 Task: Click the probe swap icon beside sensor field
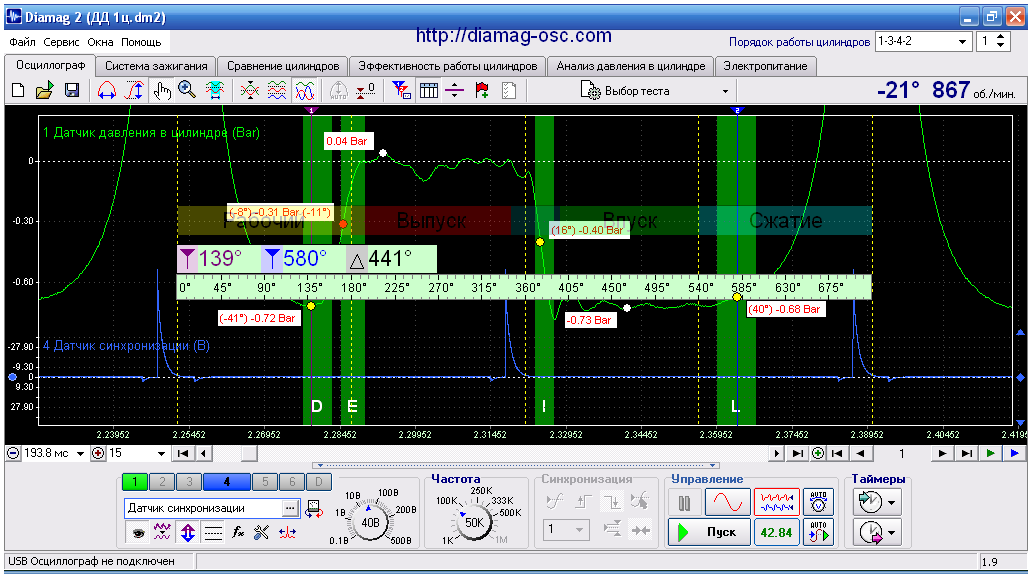314,508
